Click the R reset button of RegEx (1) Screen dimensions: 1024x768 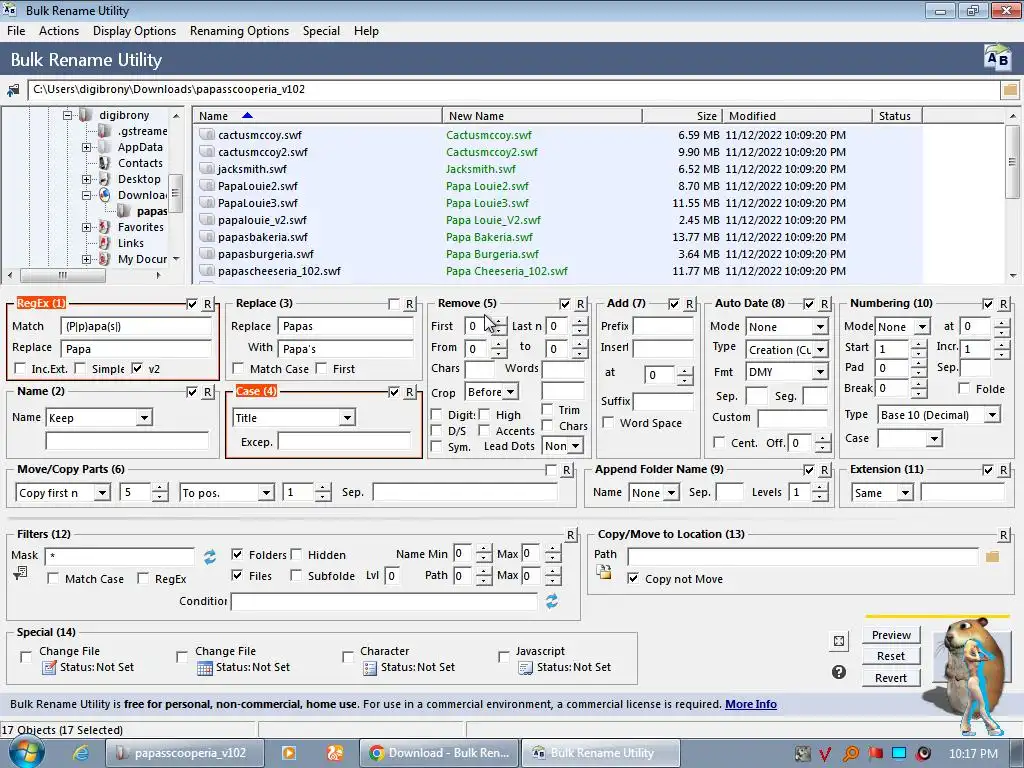click(208, 304)
